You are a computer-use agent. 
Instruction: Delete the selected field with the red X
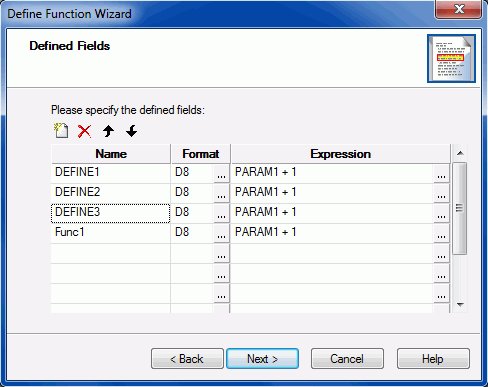(x=84, y=131)
